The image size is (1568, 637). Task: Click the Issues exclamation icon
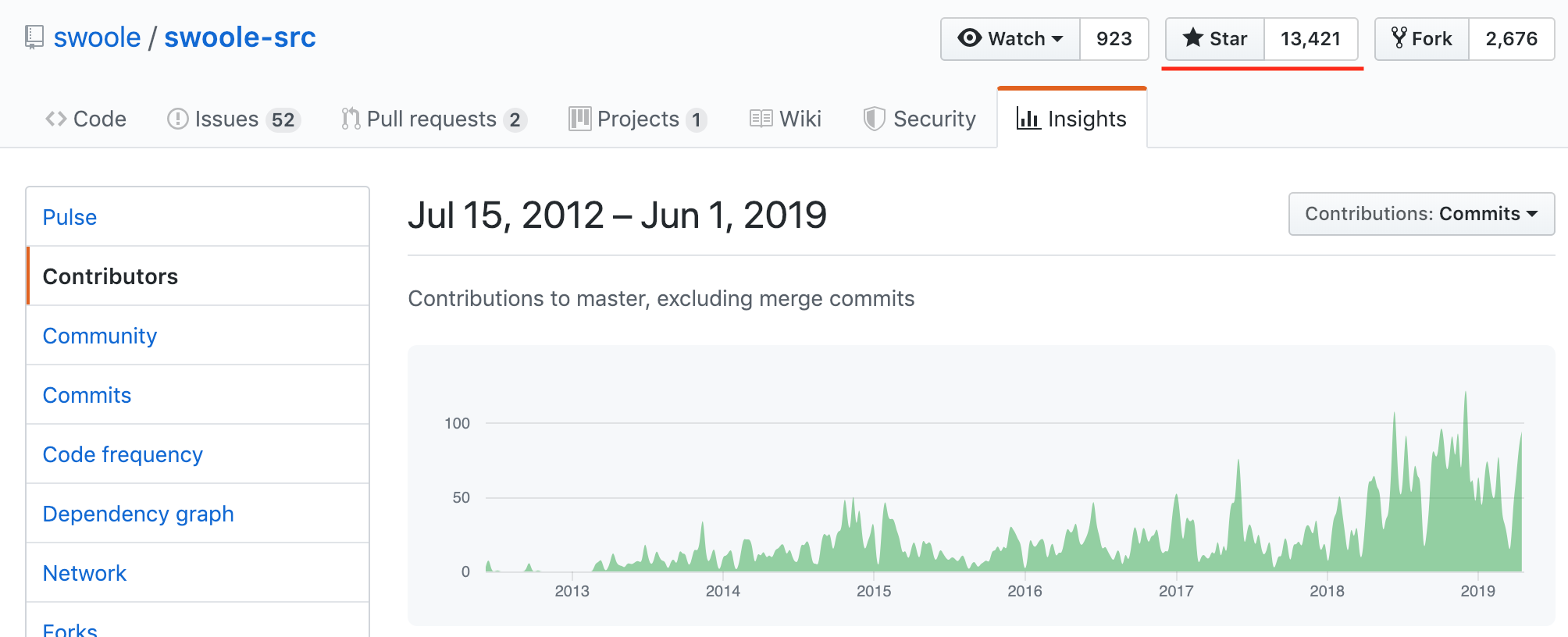[178, 119]
